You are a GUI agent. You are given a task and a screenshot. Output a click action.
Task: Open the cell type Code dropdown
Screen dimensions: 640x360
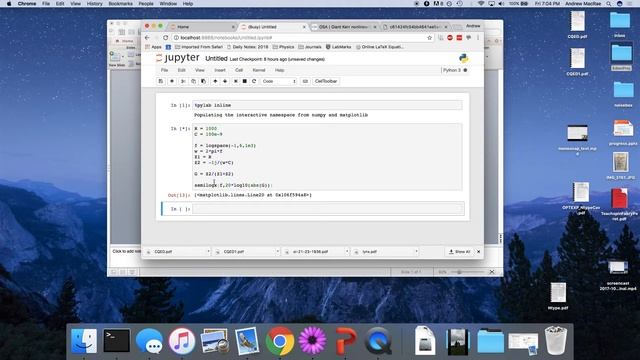(279, 81)
